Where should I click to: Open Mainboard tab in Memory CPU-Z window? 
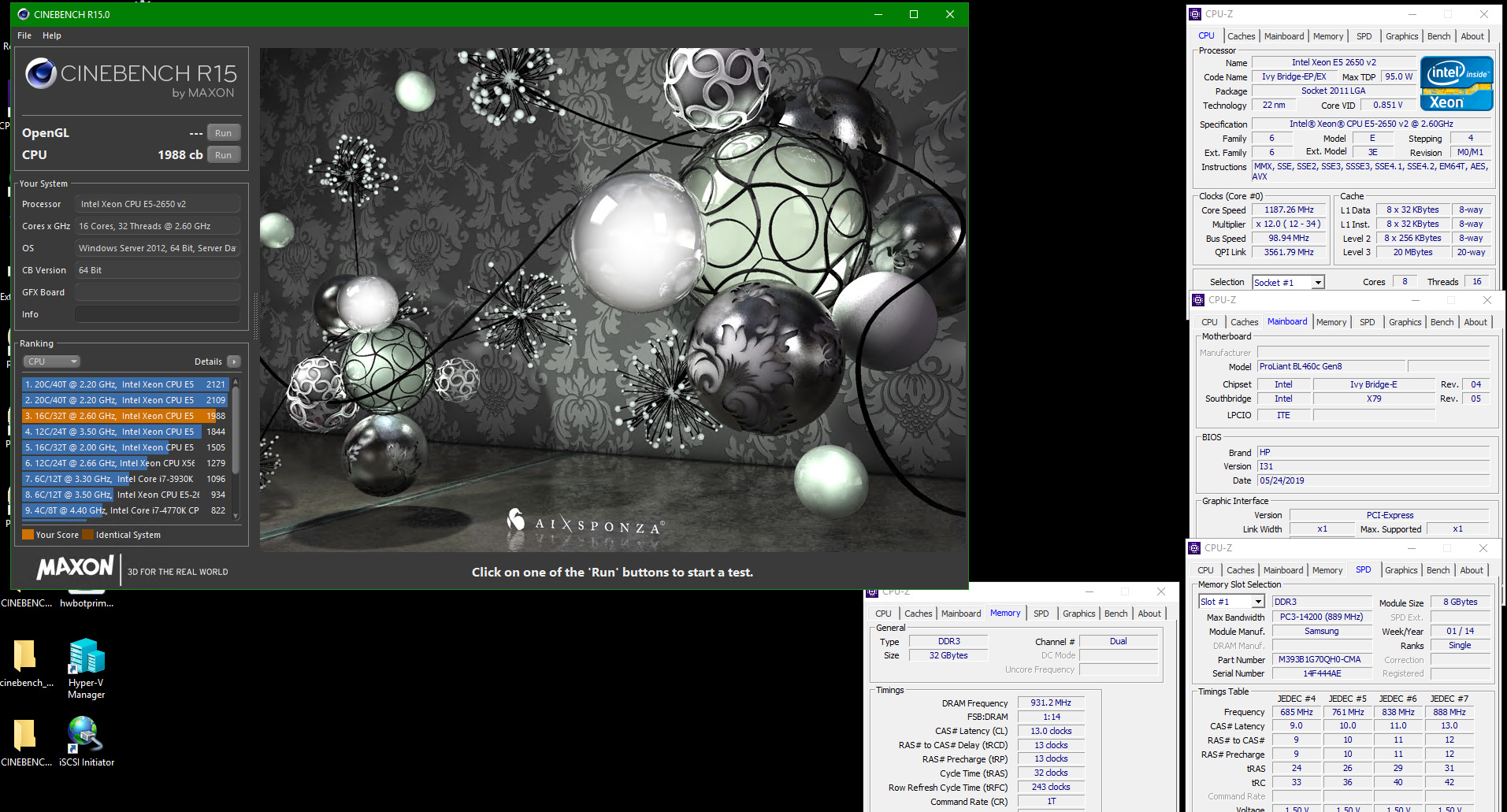click(x=961, y=614)
